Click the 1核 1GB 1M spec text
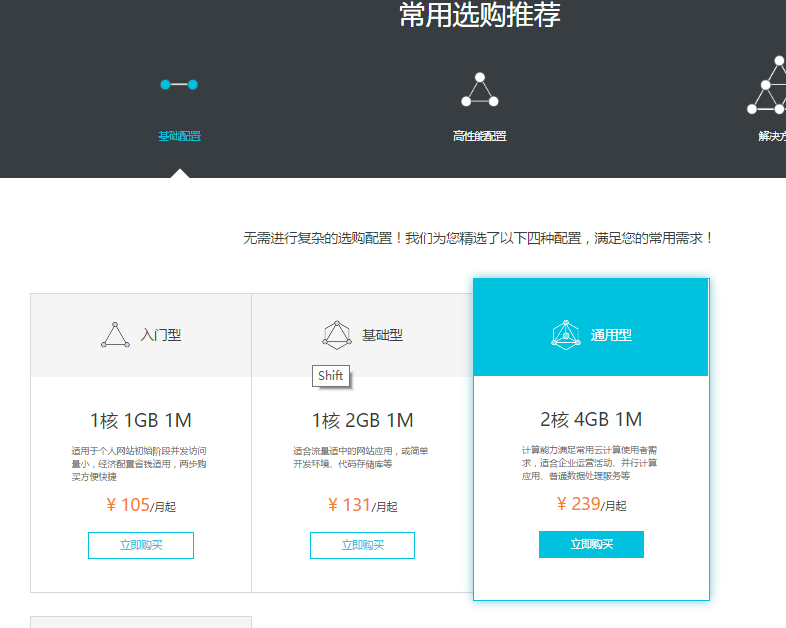This screenshot has height=628, width=786. (141, 421)
